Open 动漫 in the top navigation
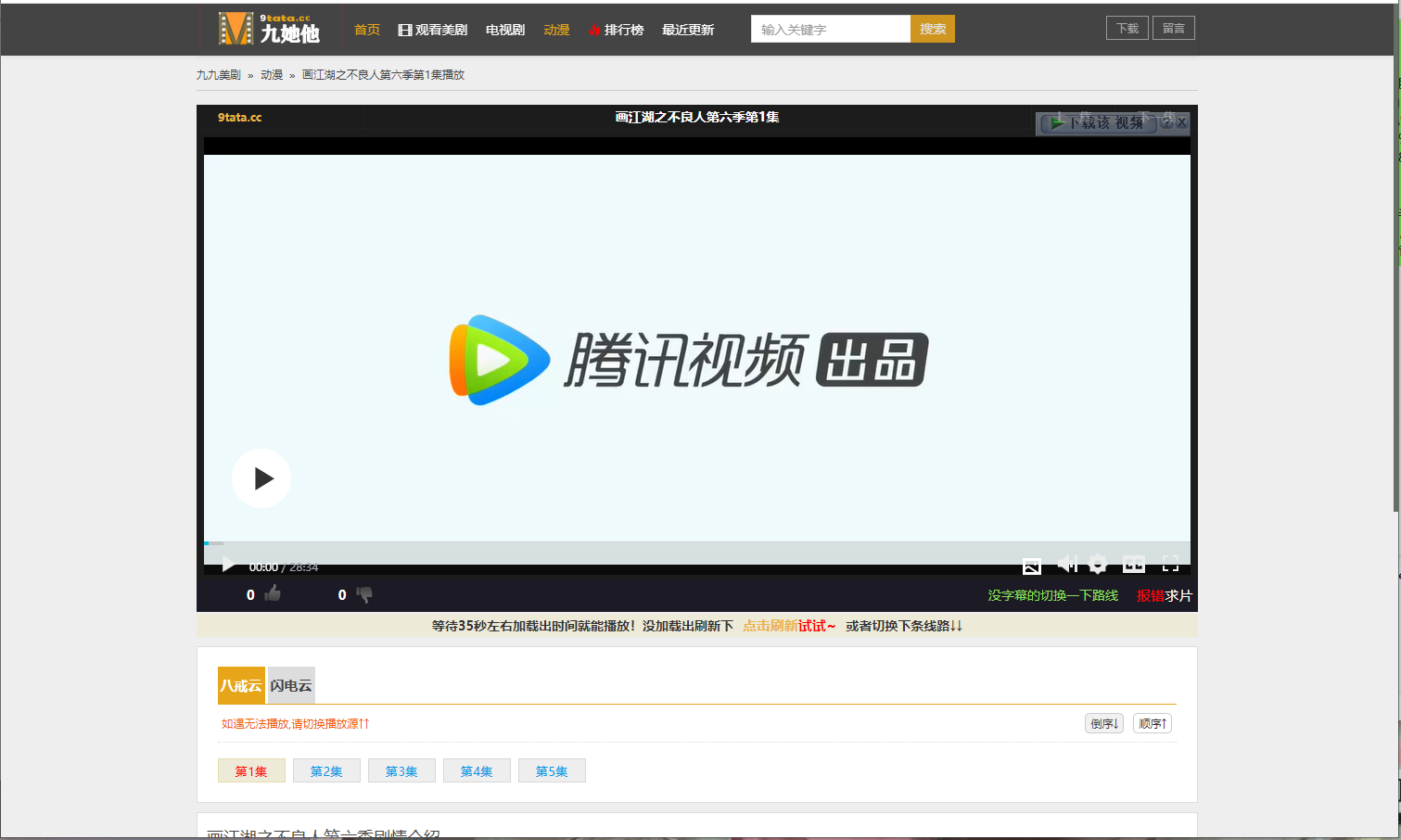This screenshot has width=1401, height=840. pyautogui.click(x=556, y=30)
